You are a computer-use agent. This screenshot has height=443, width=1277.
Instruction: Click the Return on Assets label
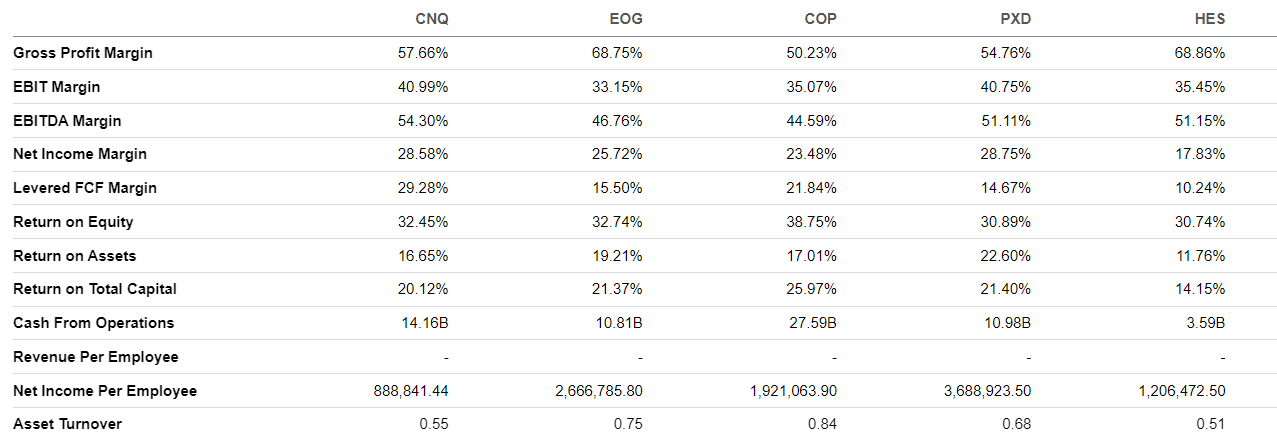[75, 256]
